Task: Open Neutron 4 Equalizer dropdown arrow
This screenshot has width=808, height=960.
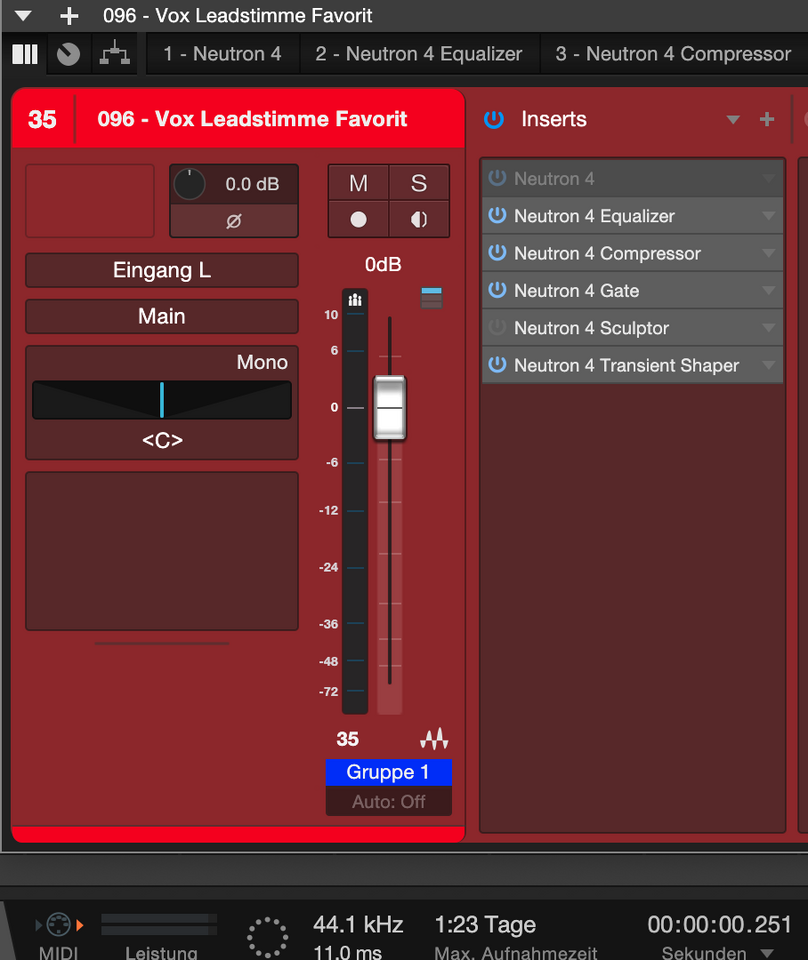Action: click(769, 216)
